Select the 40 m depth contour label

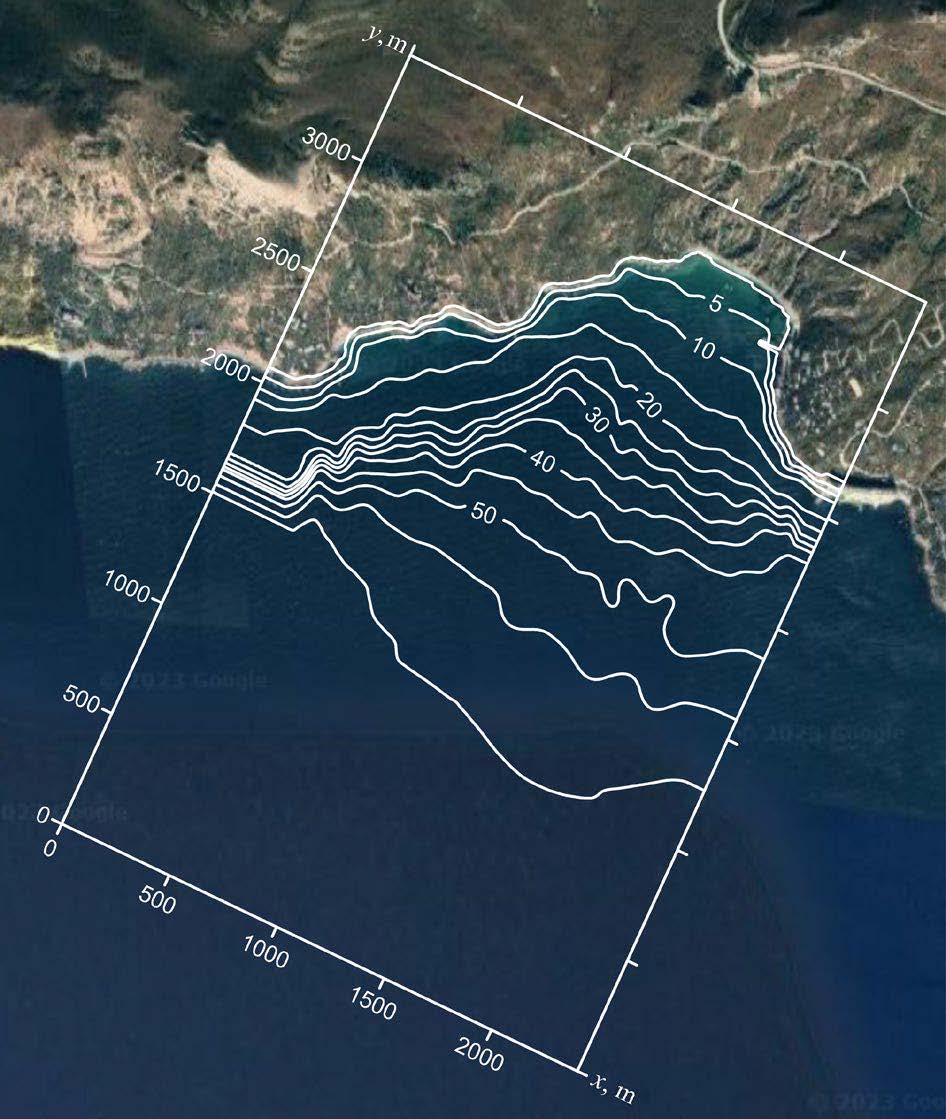pyautogui.click(x=544, y=464)
